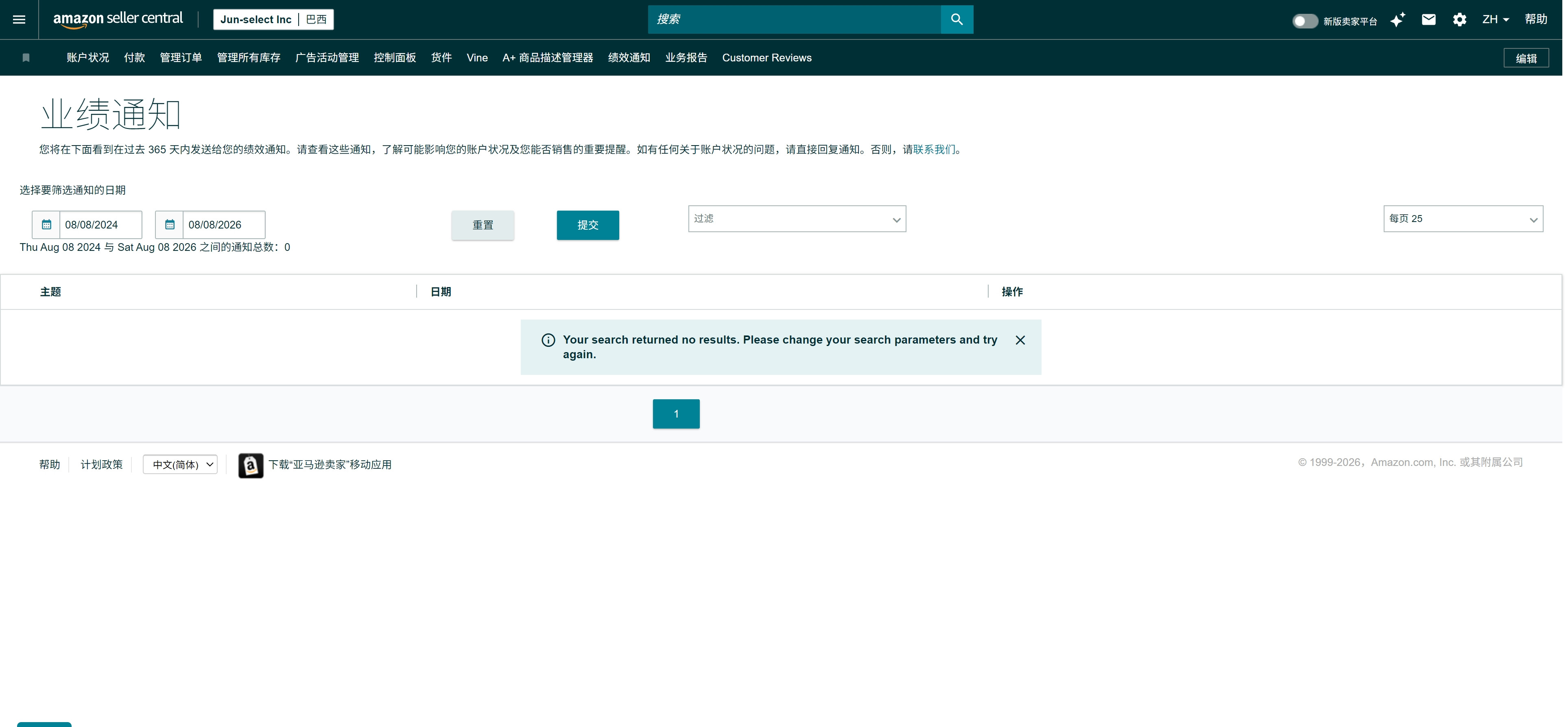Click the search magnifier button
The width and height of the screenshot is (1568, 727).
pos(956,20)
